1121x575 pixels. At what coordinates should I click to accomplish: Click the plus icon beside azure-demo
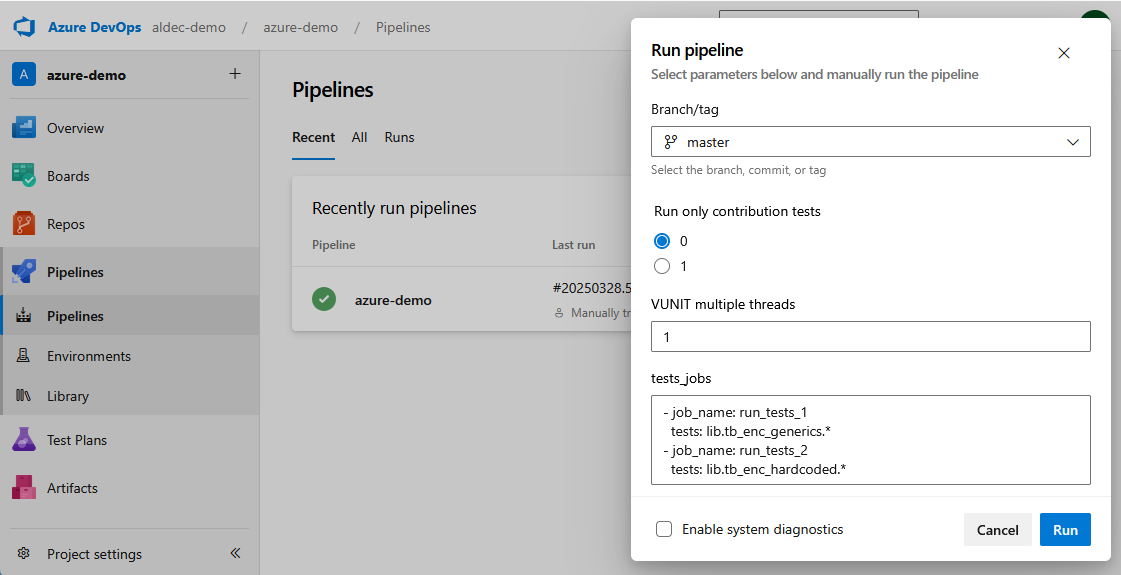[234, 74]
